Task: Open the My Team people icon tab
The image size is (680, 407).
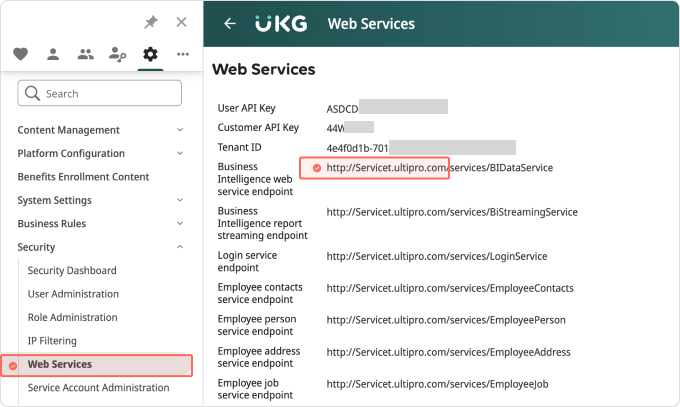Action: (85, 54)
